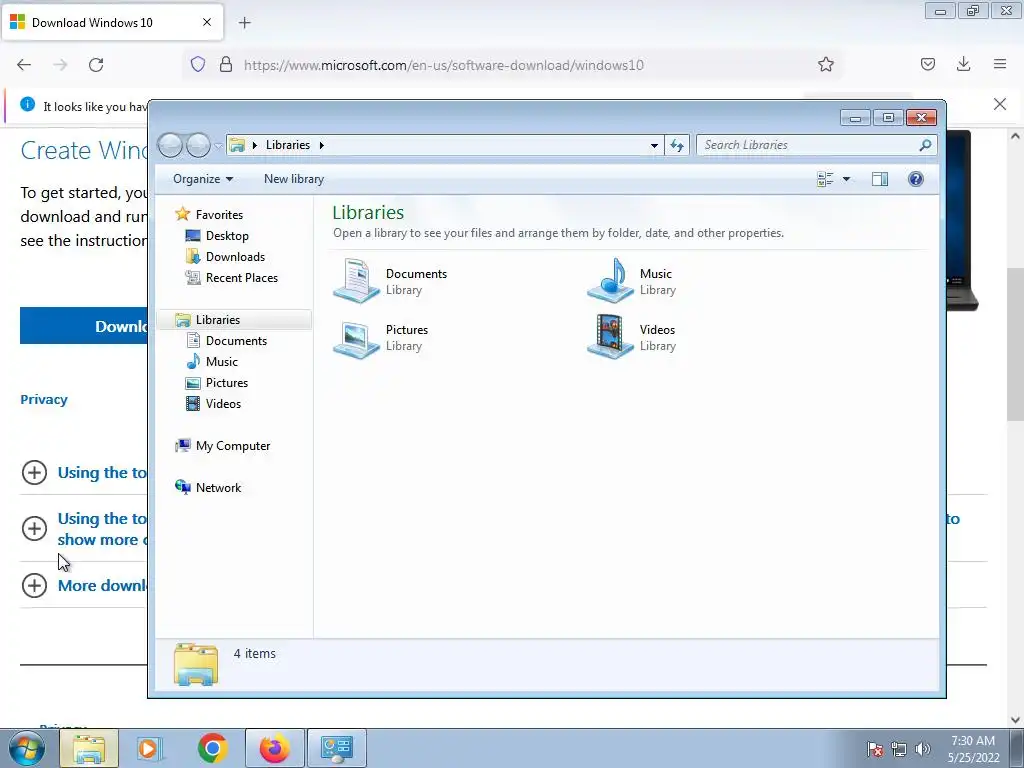Viewport: 1024px width, 768px height.
Task: Open recent pages dropdown beside navigation buttons
Action: pyautogui.click(x=218, y=146)
